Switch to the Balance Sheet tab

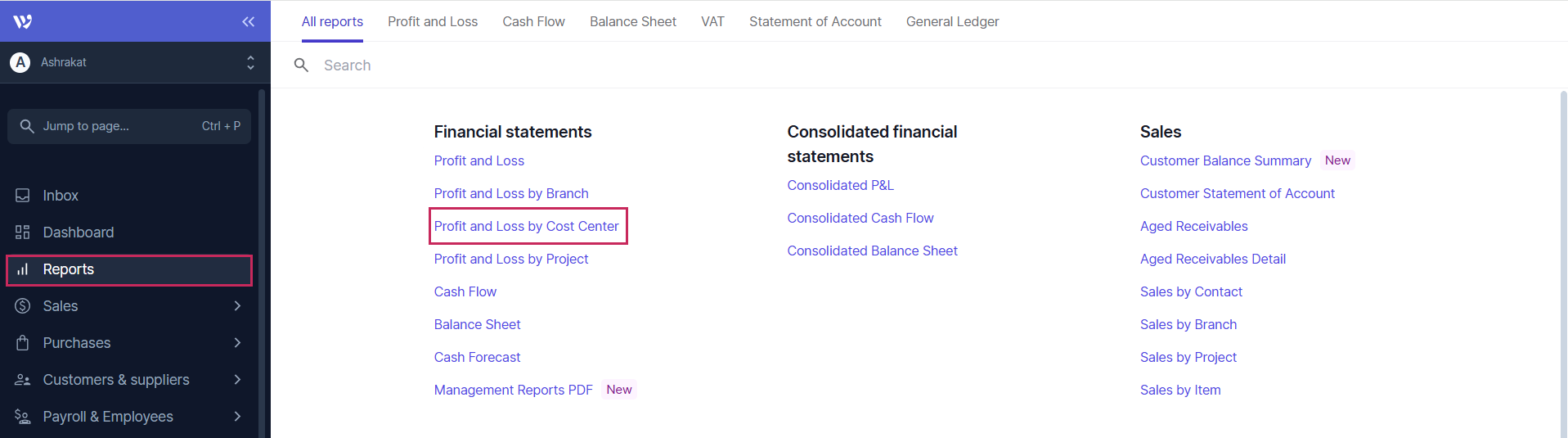click(632, 21)
